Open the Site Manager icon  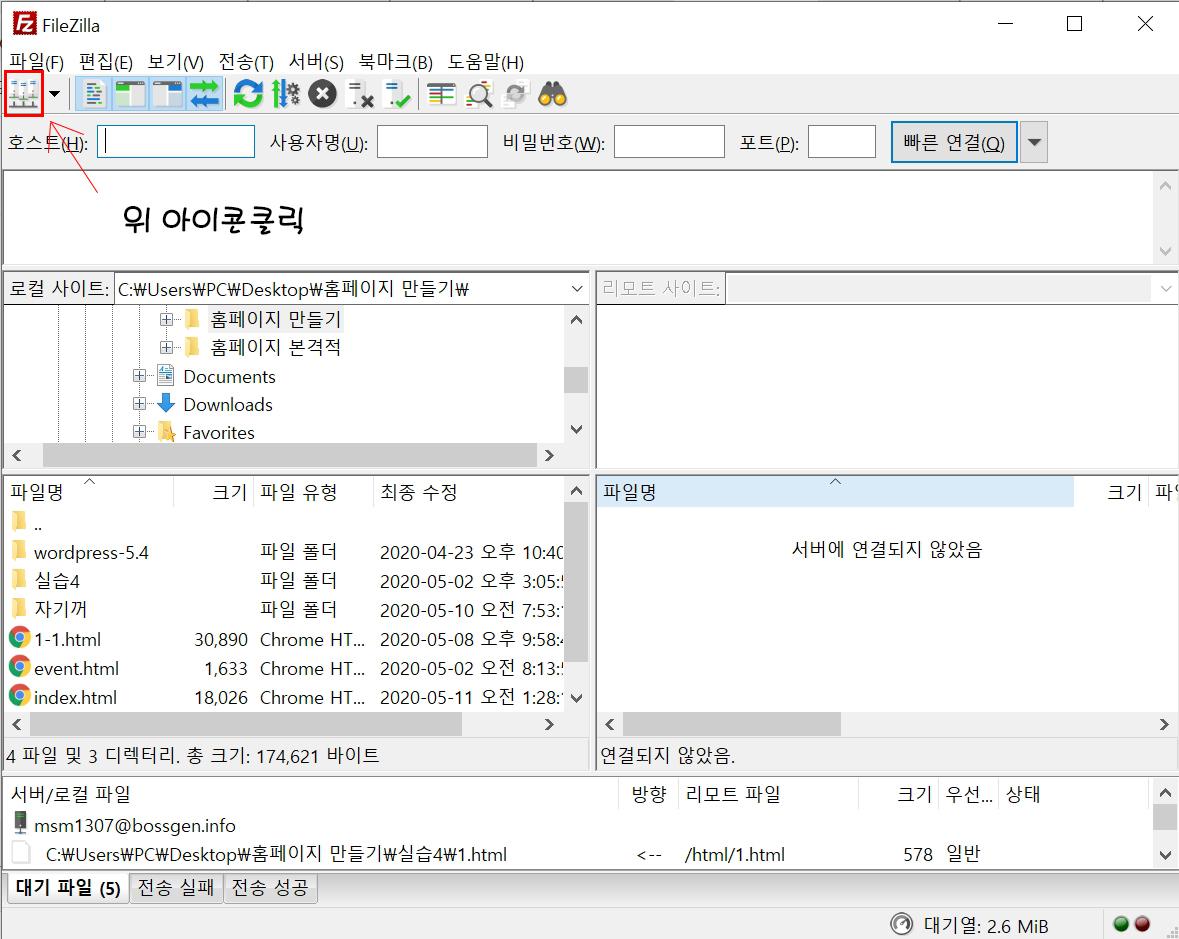point(24,94)
